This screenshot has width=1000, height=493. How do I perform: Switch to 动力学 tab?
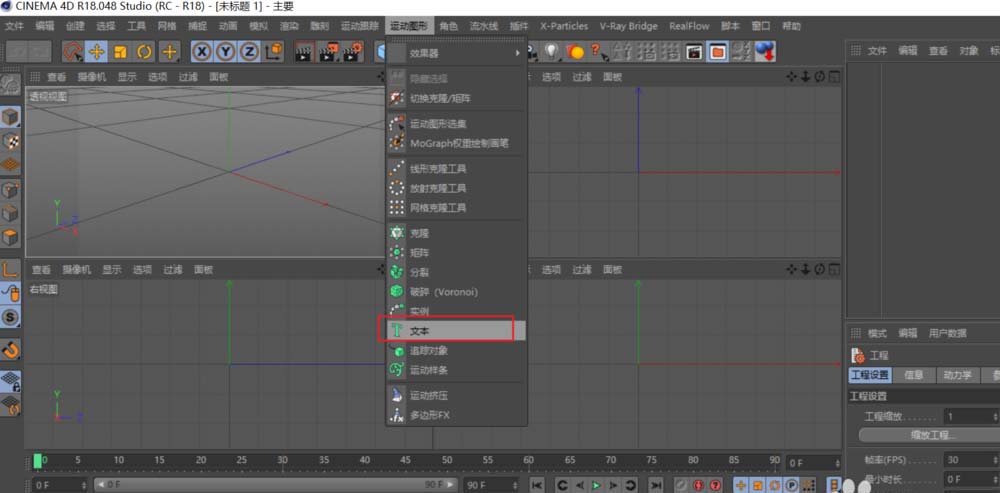958,375
